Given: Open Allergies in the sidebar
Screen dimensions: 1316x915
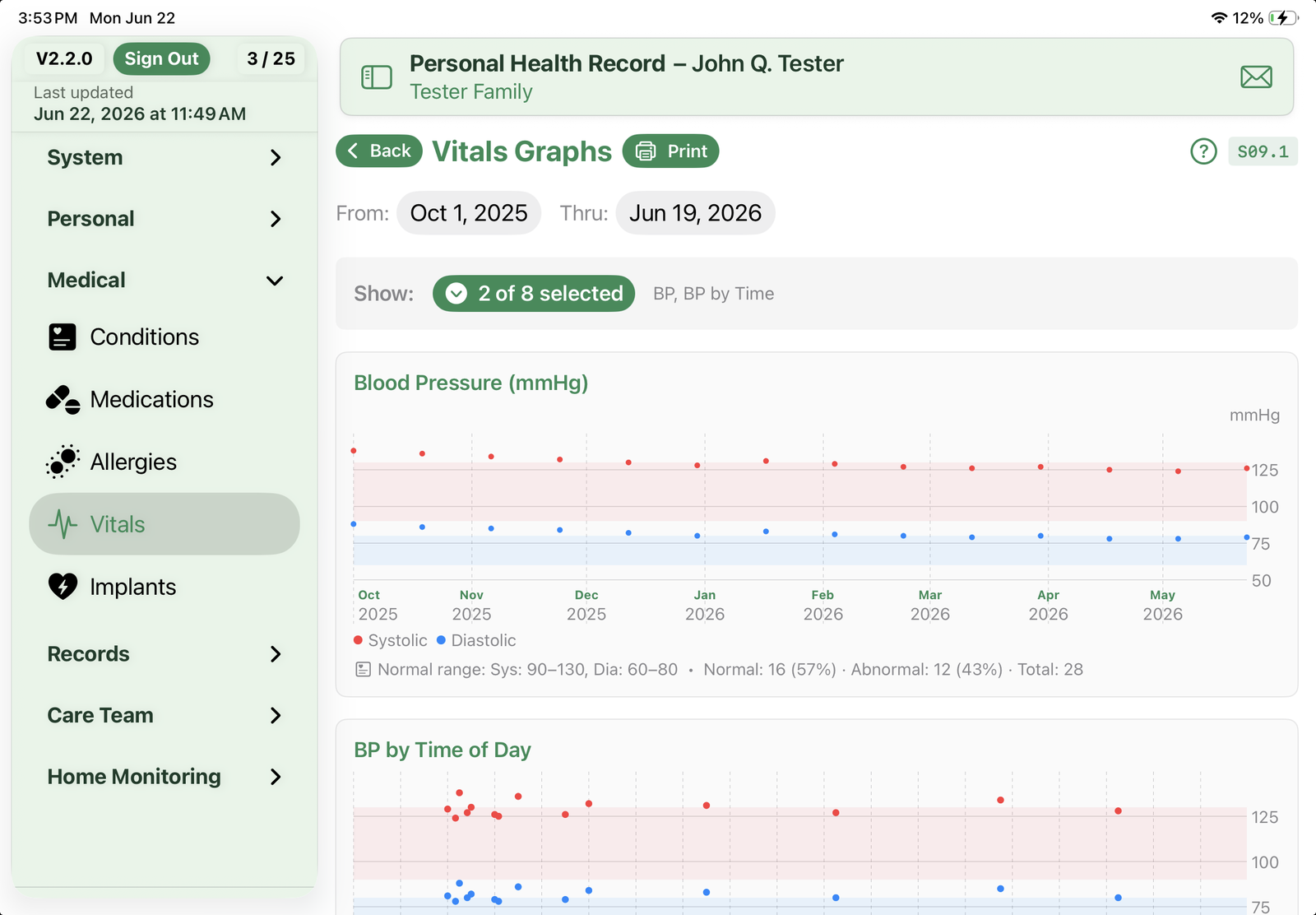Looking at the screenshot, I should click(164, 462).
